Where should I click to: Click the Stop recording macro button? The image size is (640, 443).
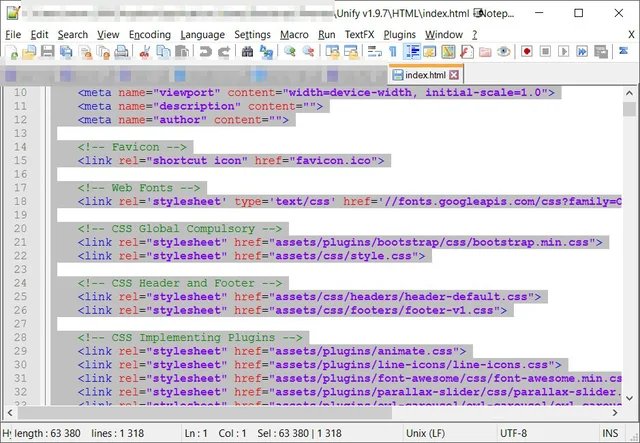(x=545, y=51)
